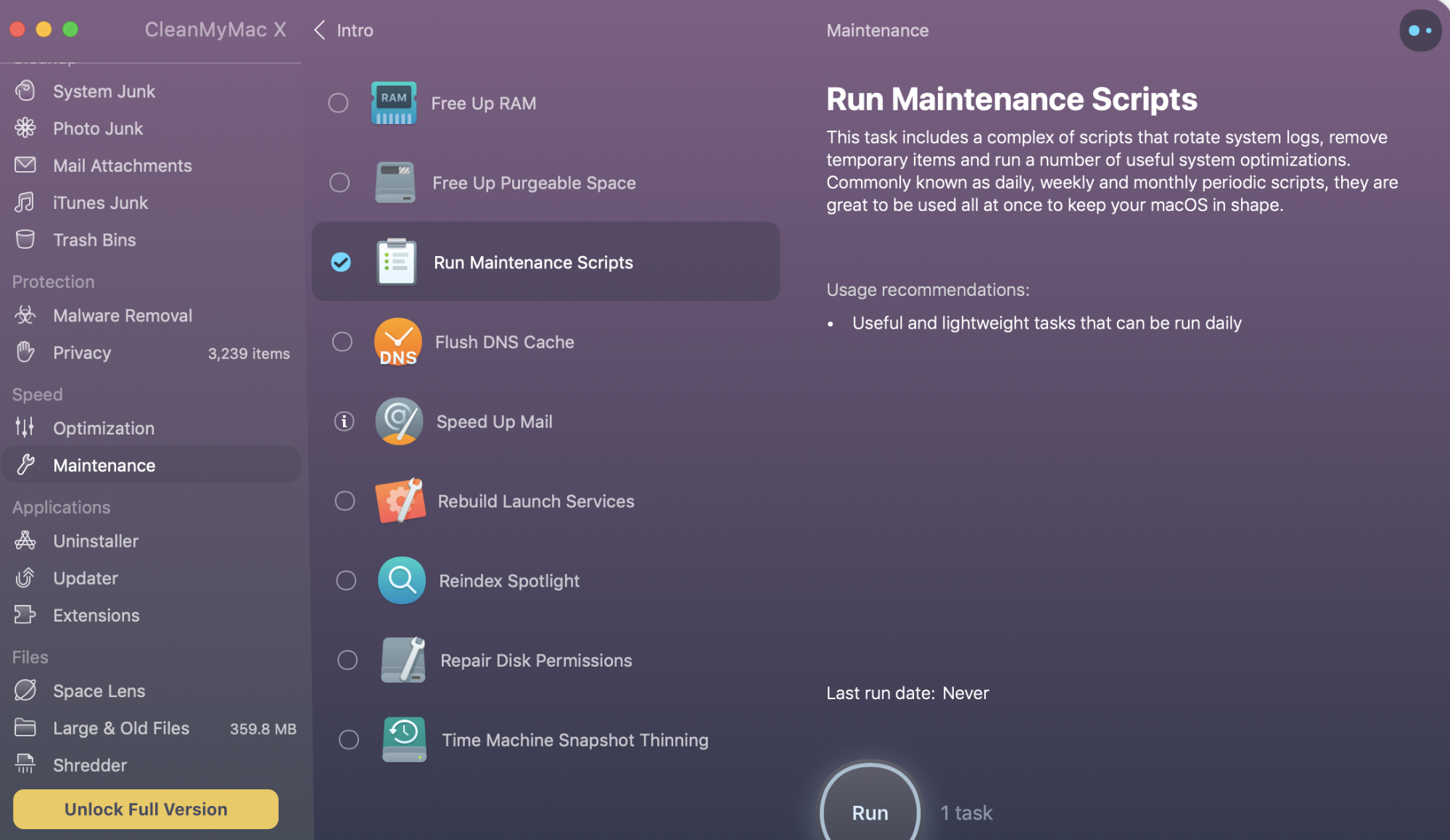The height and width of the screenshot is (840, 1450).
Task: Open the Large & Old Files label
Action: click(x=121, y=728)
